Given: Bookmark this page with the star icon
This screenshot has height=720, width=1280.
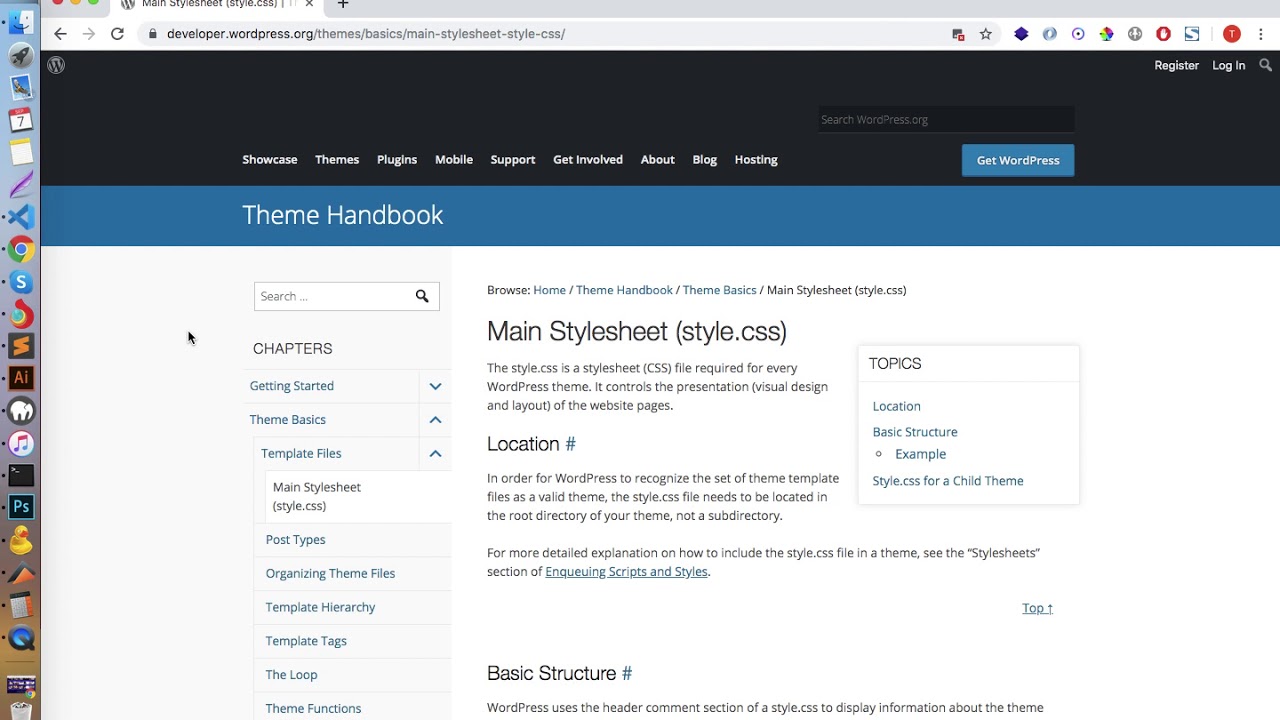Looking at the screenshot, I should point(986,34).
